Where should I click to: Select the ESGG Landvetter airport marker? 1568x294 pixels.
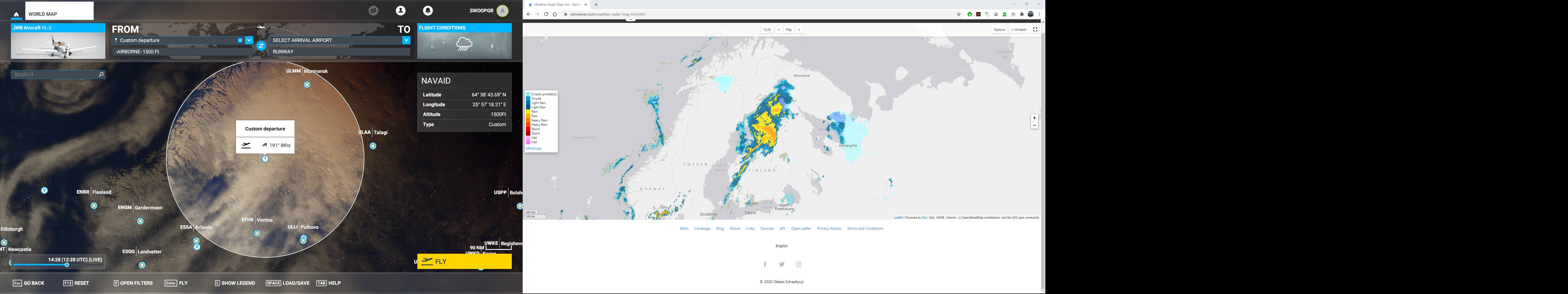(142, 265)
